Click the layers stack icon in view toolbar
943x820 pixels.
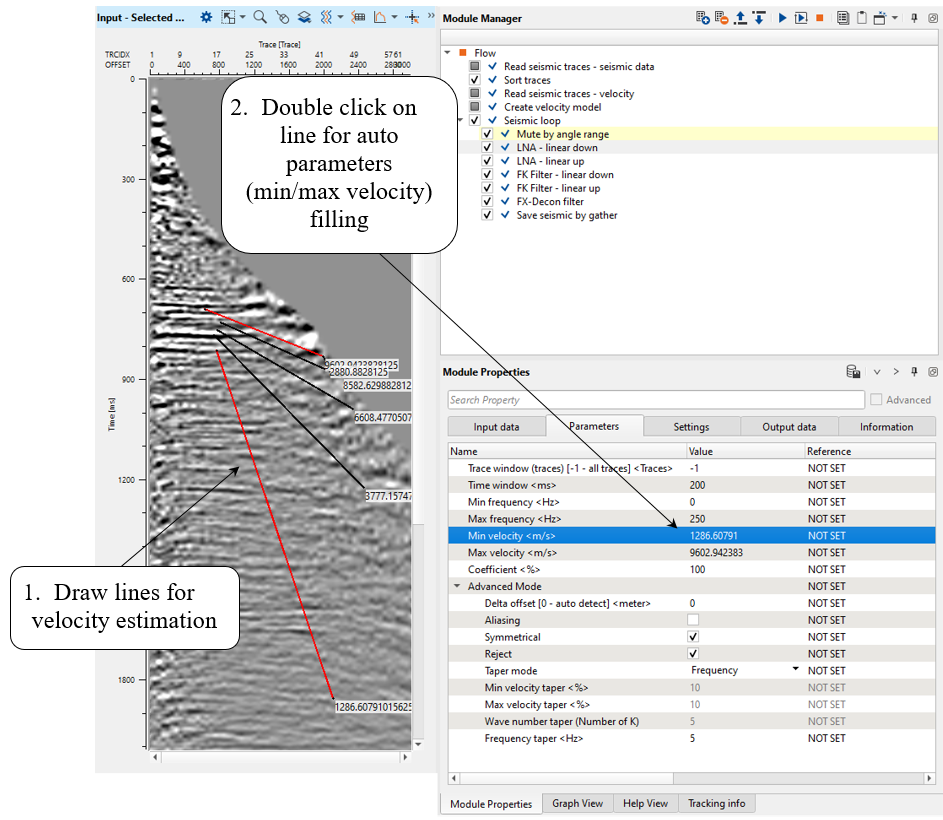pos(304,17)
